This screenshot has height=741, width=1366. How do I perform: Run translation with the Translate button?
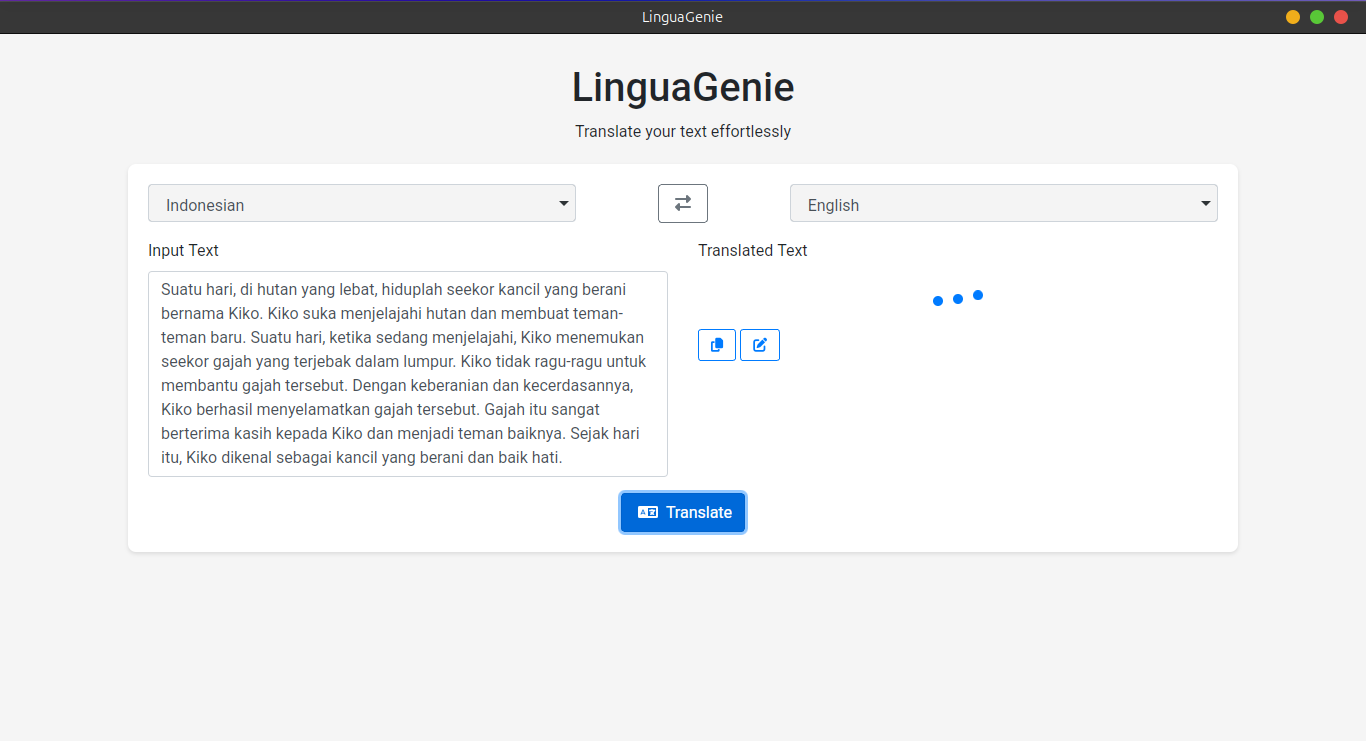point(683,512)
